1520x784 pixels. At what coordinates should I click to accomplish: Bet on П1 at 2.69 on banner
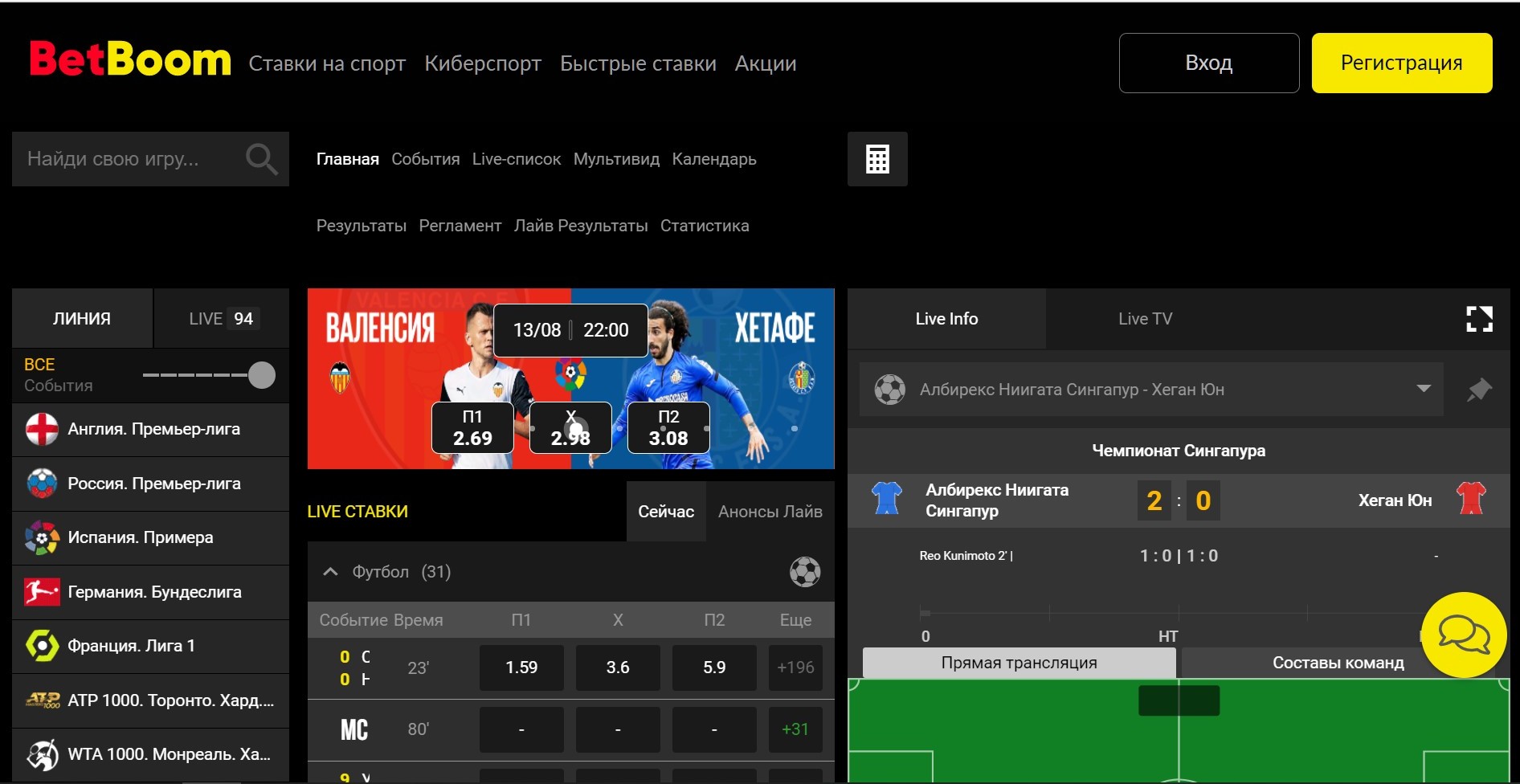(x=472, y=428)
